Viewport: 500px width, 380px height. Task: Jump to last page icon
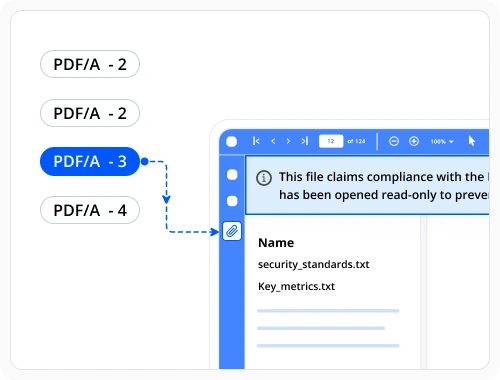(305, 141)
